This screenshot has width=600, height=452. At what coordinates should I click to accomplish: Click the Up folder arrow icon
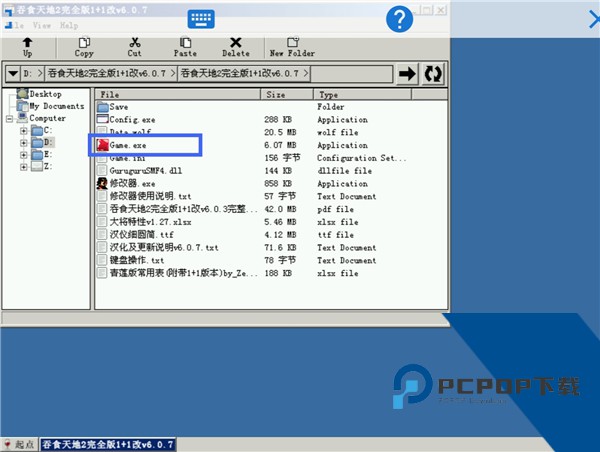point(27,42)
